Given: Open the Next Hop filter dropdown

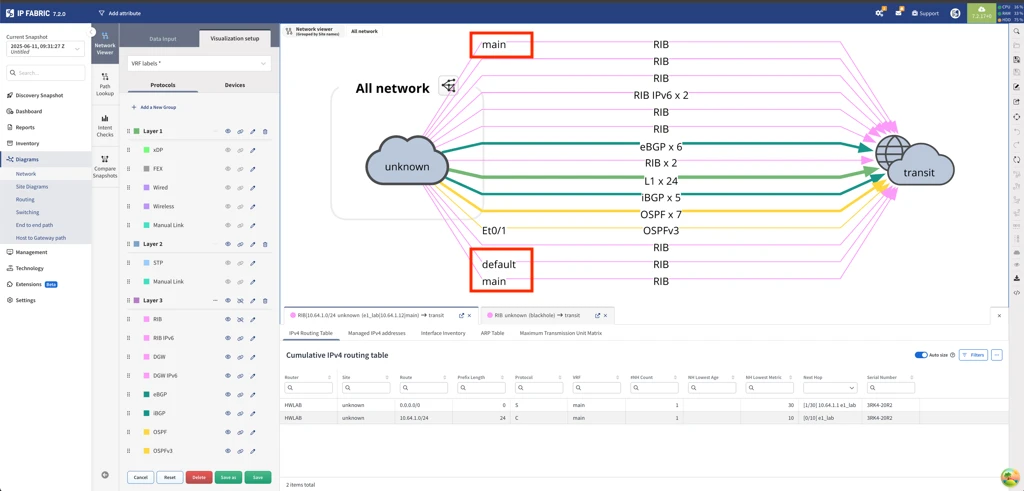Looking at the screenshot, I should (831, 388).
